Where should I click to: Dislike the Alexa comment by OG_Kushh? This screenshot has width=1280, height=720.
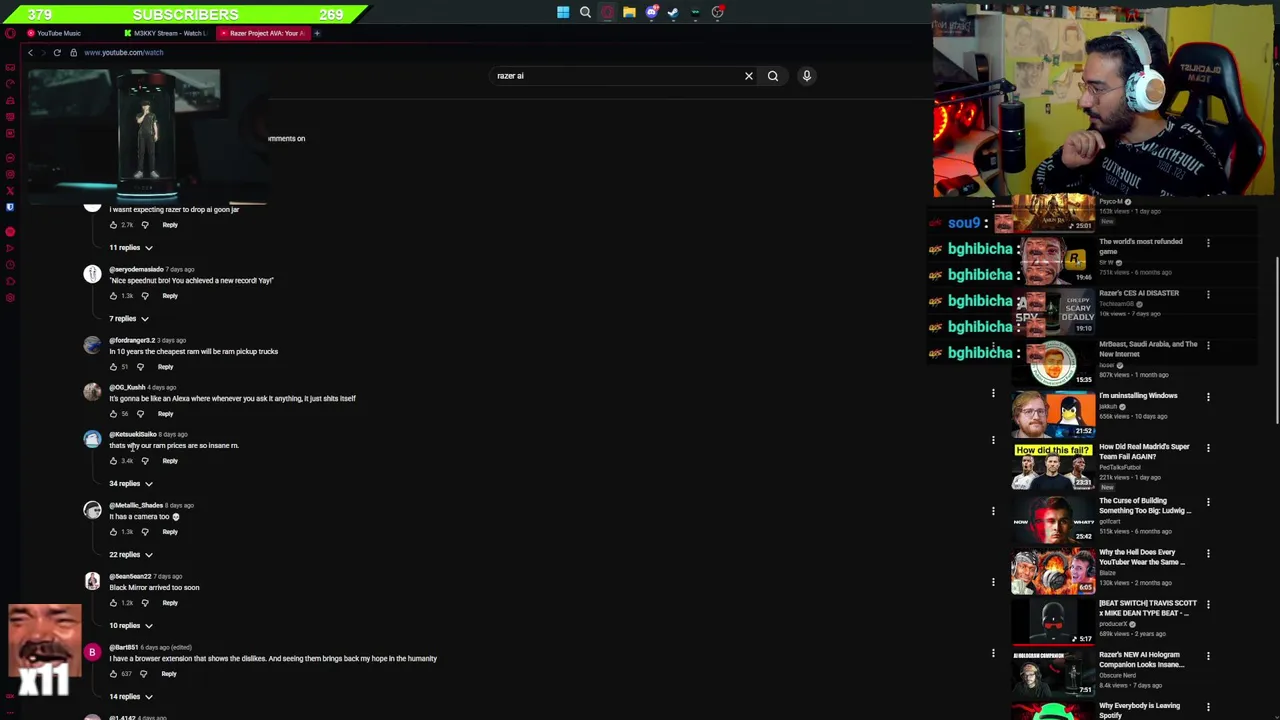click(140, 414)
